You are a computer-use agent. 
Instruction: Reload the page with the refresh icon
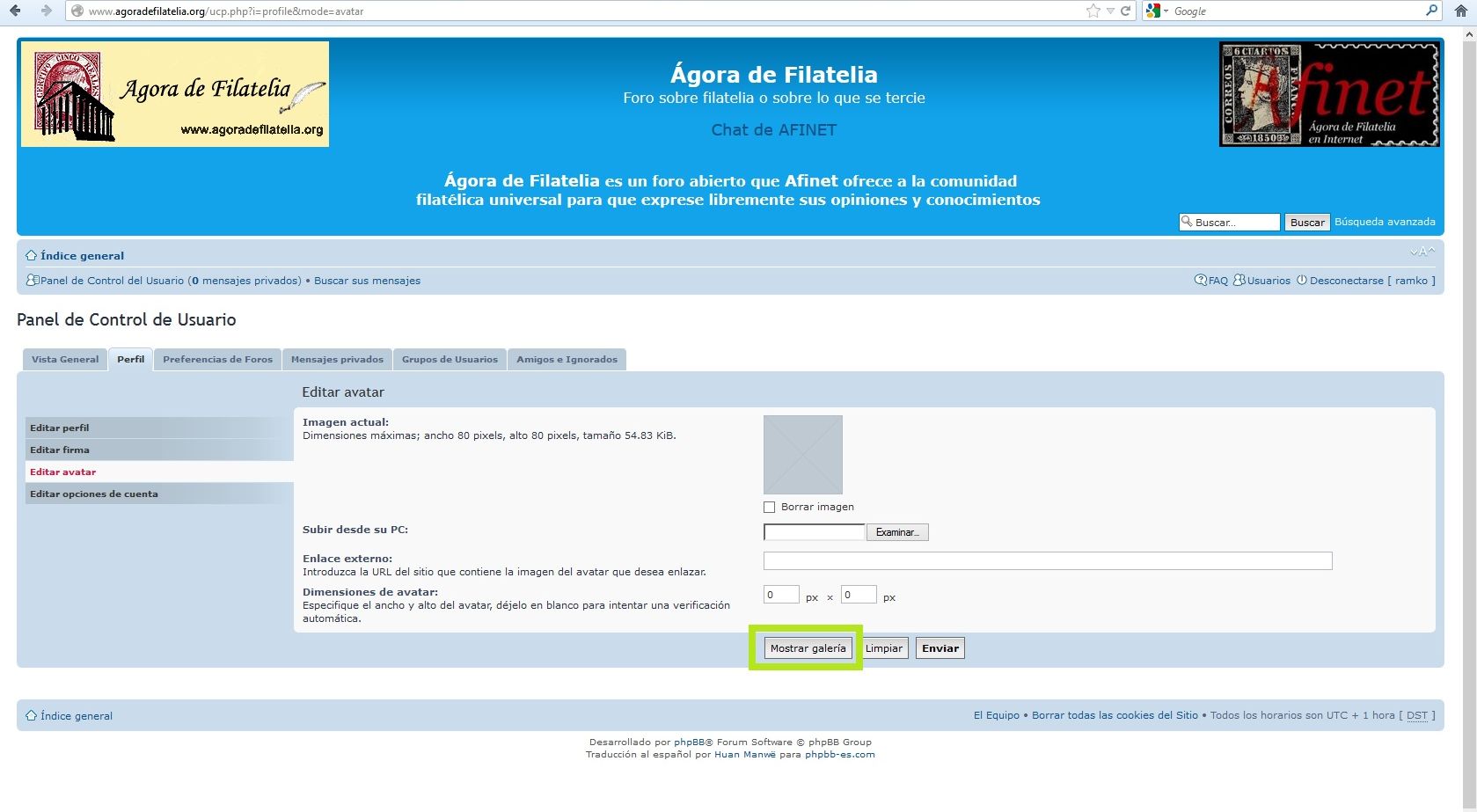pos(1125,11)
